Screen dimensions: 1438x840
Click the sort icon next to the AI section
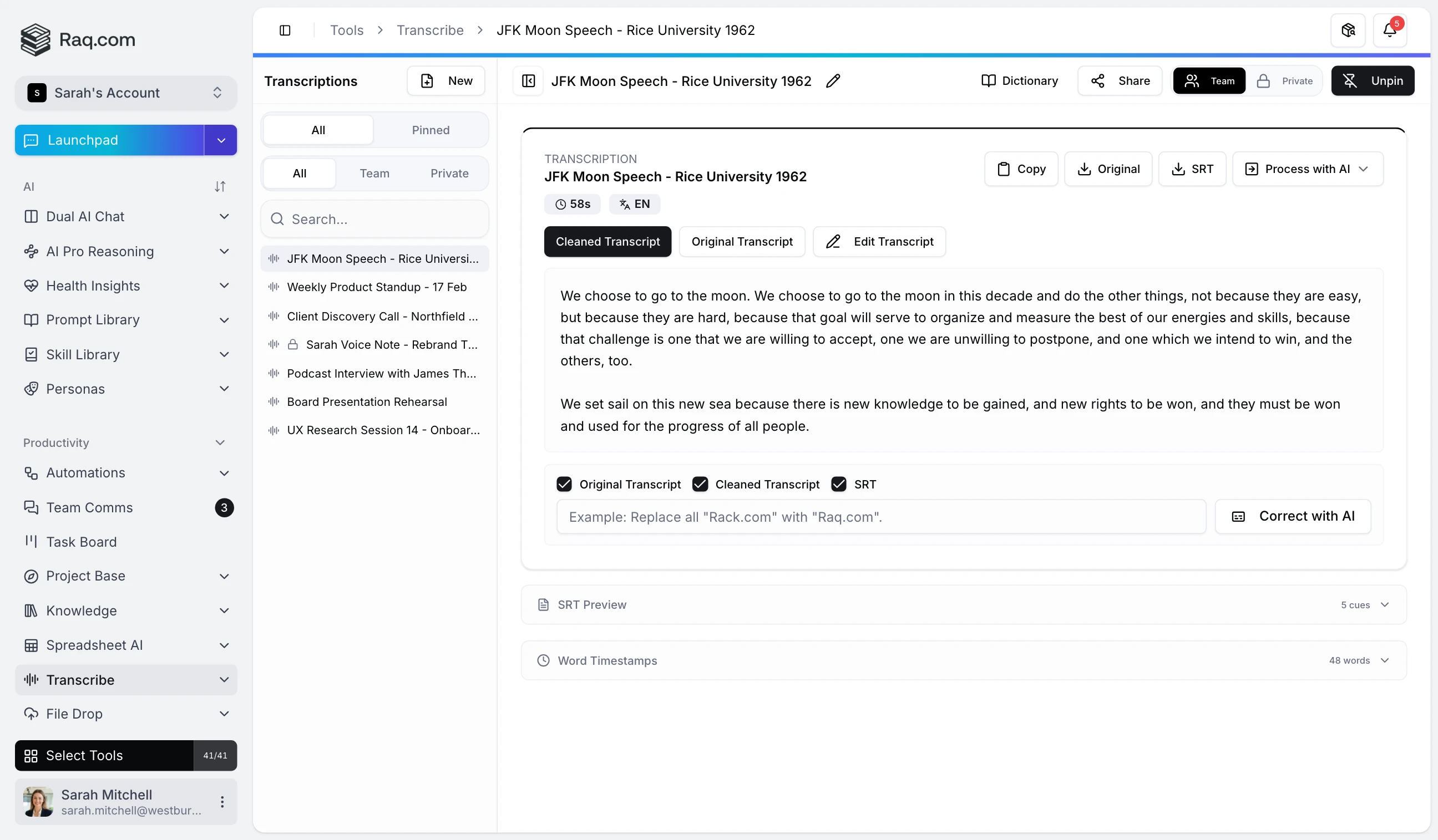coord(220,186)
